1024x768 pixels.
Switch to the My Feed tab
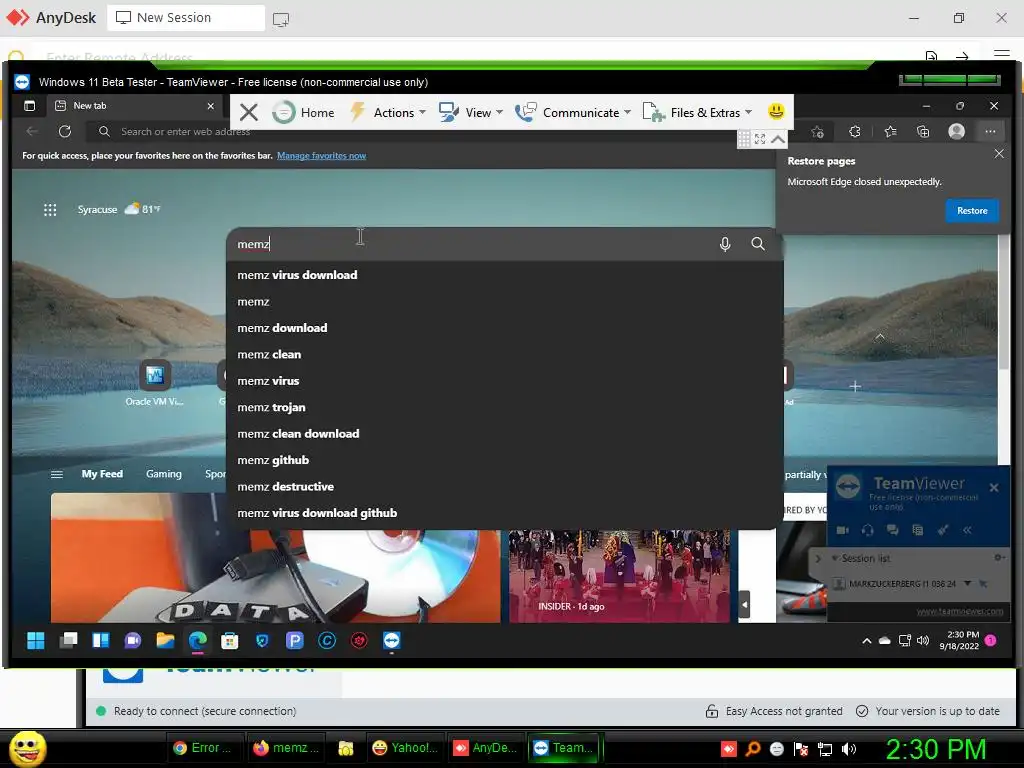[102, 474]
